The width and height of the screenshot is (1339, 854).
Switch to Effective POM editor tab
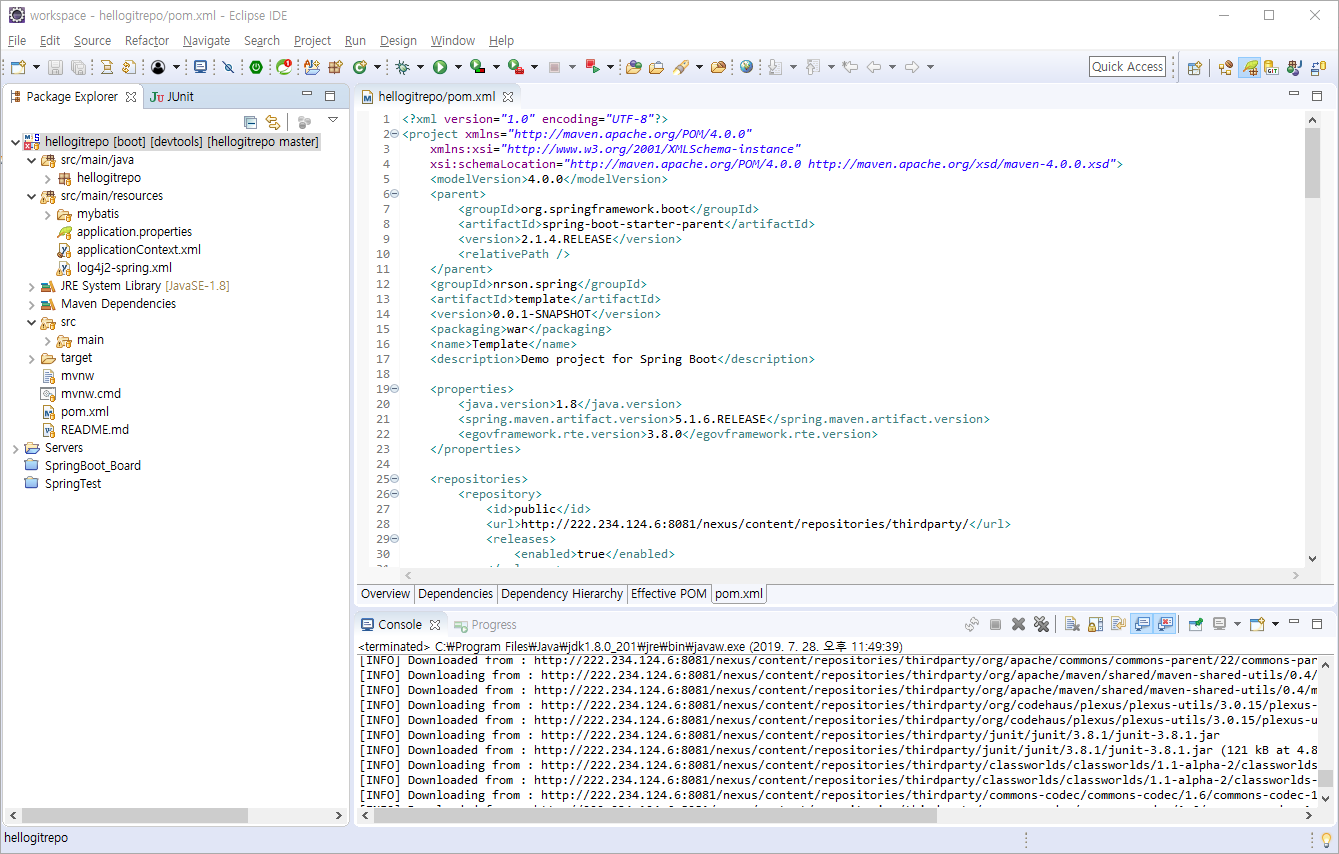(x=669, y=594)
